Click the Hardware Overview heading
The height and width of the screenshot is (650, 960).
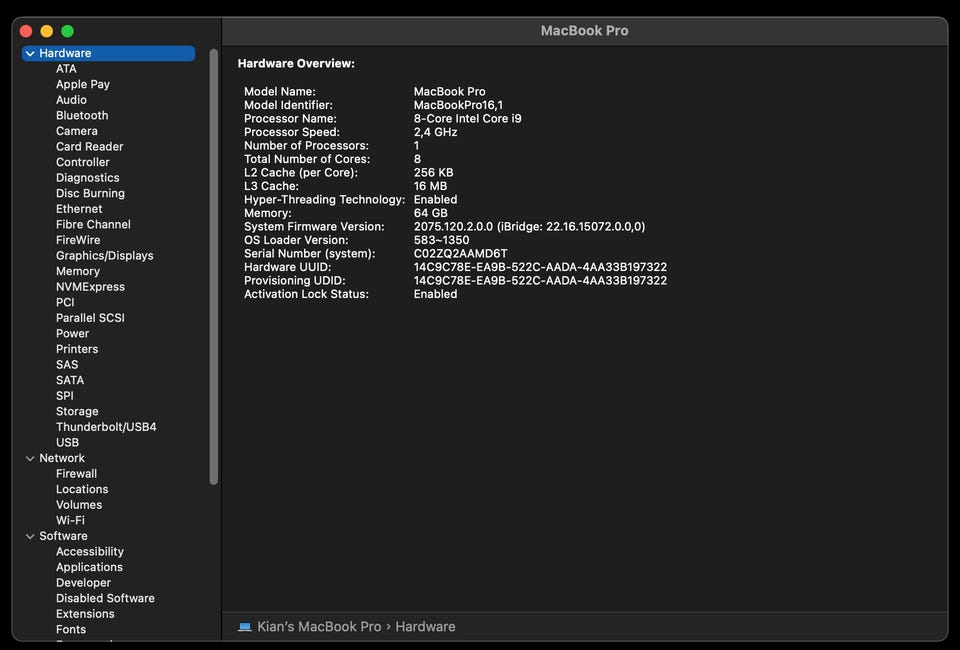coord(296,64)
